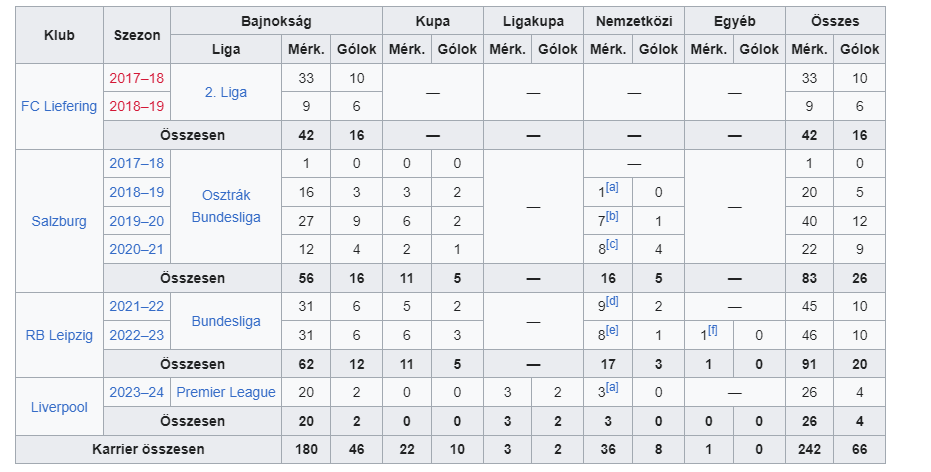Image resolution: width=931 pixels, height=472 pixels.
Task: Open the 2022–23 season link
Action: click(137, 335)
